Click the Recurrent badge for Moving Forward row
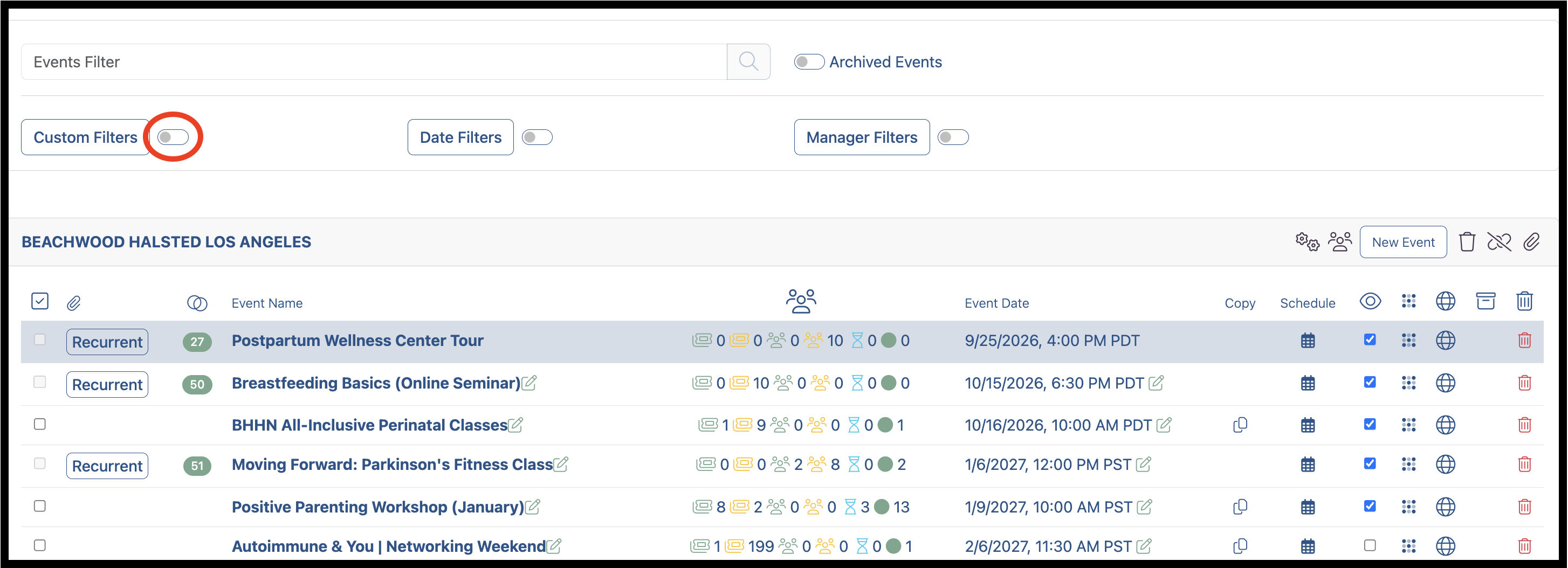The image size is (1568, 568). point(107,466)
